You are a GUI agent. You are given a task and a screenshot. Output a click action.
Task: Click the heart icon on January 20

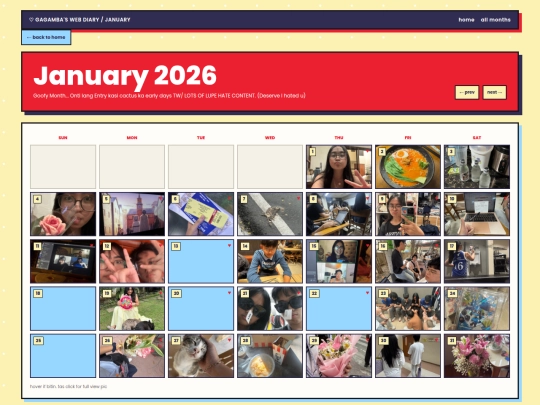pyautogui.click(x=229, y=293)
